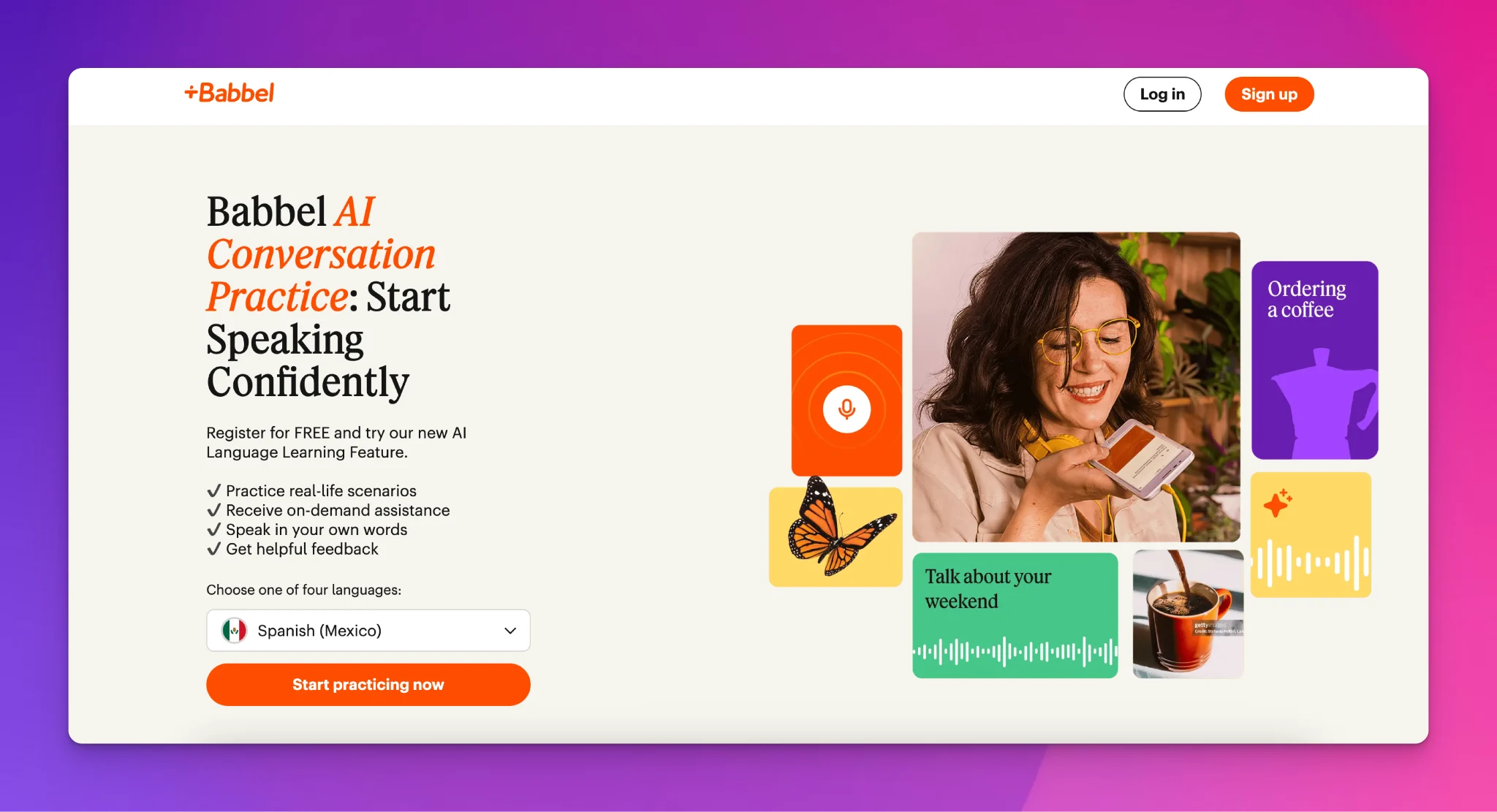This screenshot has height=812, width=1497.
Task: Click the orange Sign up button
Action: [1269, 94]
